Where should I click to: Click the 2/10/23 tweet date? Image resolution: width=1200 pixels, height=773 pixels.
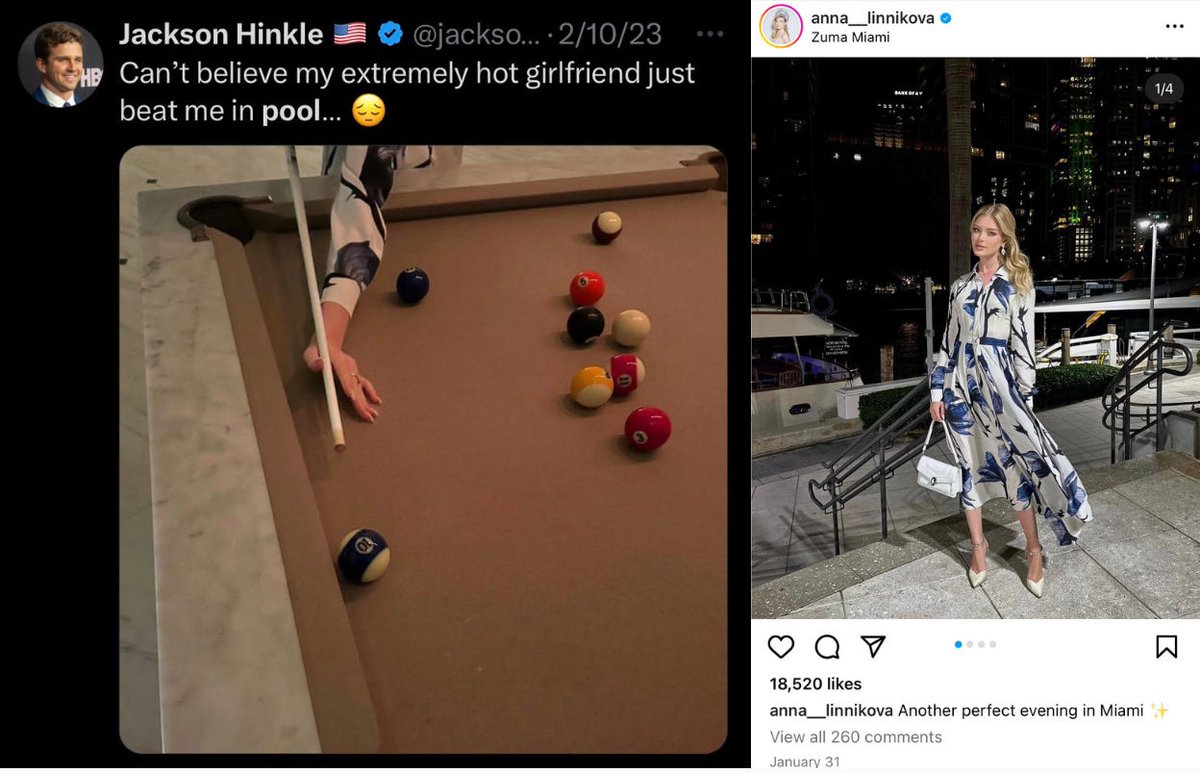click(610, 34)
